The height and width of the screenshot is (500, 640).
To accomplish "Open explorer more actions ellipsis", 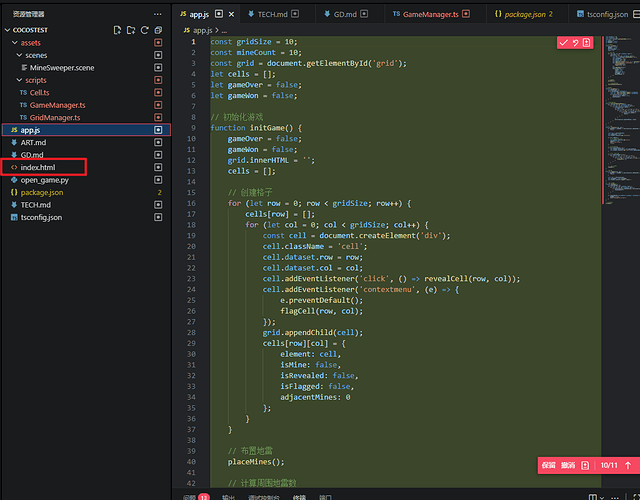I will click(x=158, y=14).
